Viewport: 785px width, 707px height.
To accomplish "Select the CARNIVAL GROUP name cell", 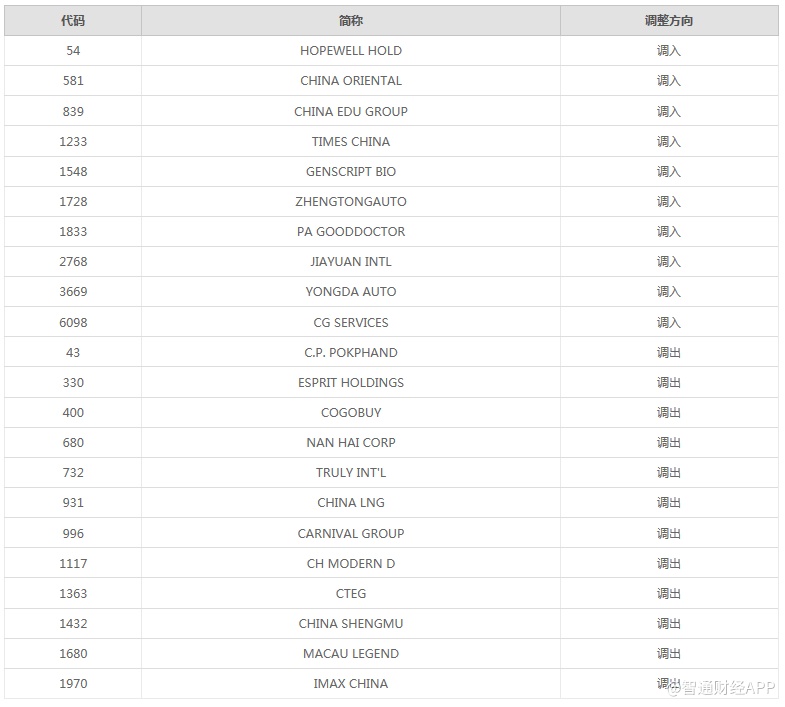I will point(351,533).
